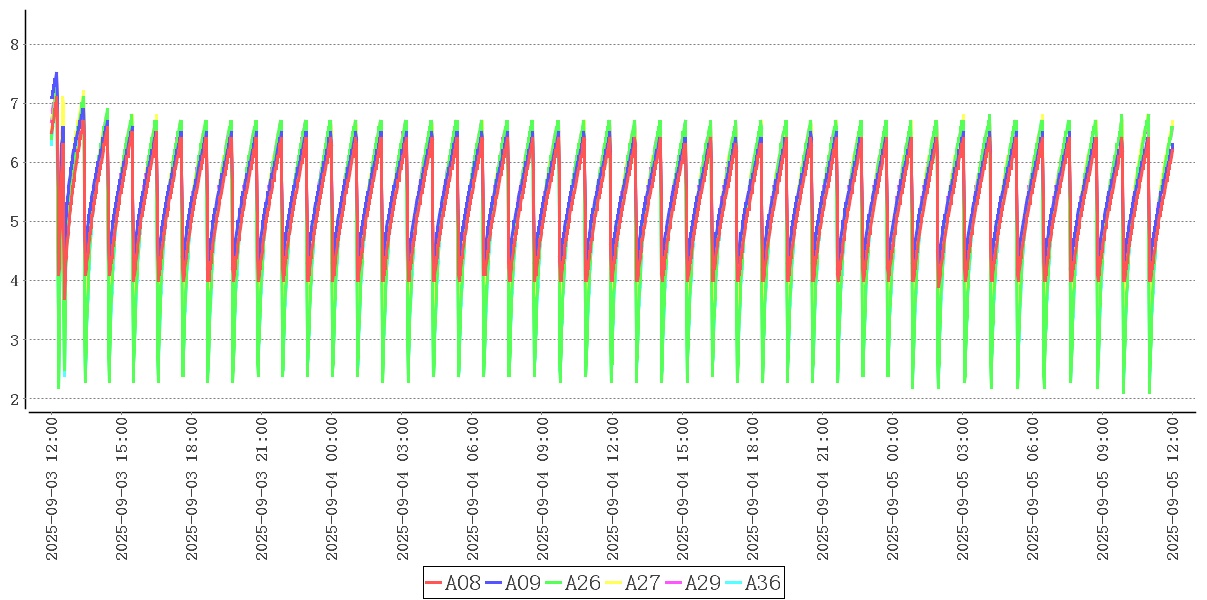1207x600 pixels.
Task: Select the 2025-09-03 12:00 time axis label
Action: click(53, 489)
